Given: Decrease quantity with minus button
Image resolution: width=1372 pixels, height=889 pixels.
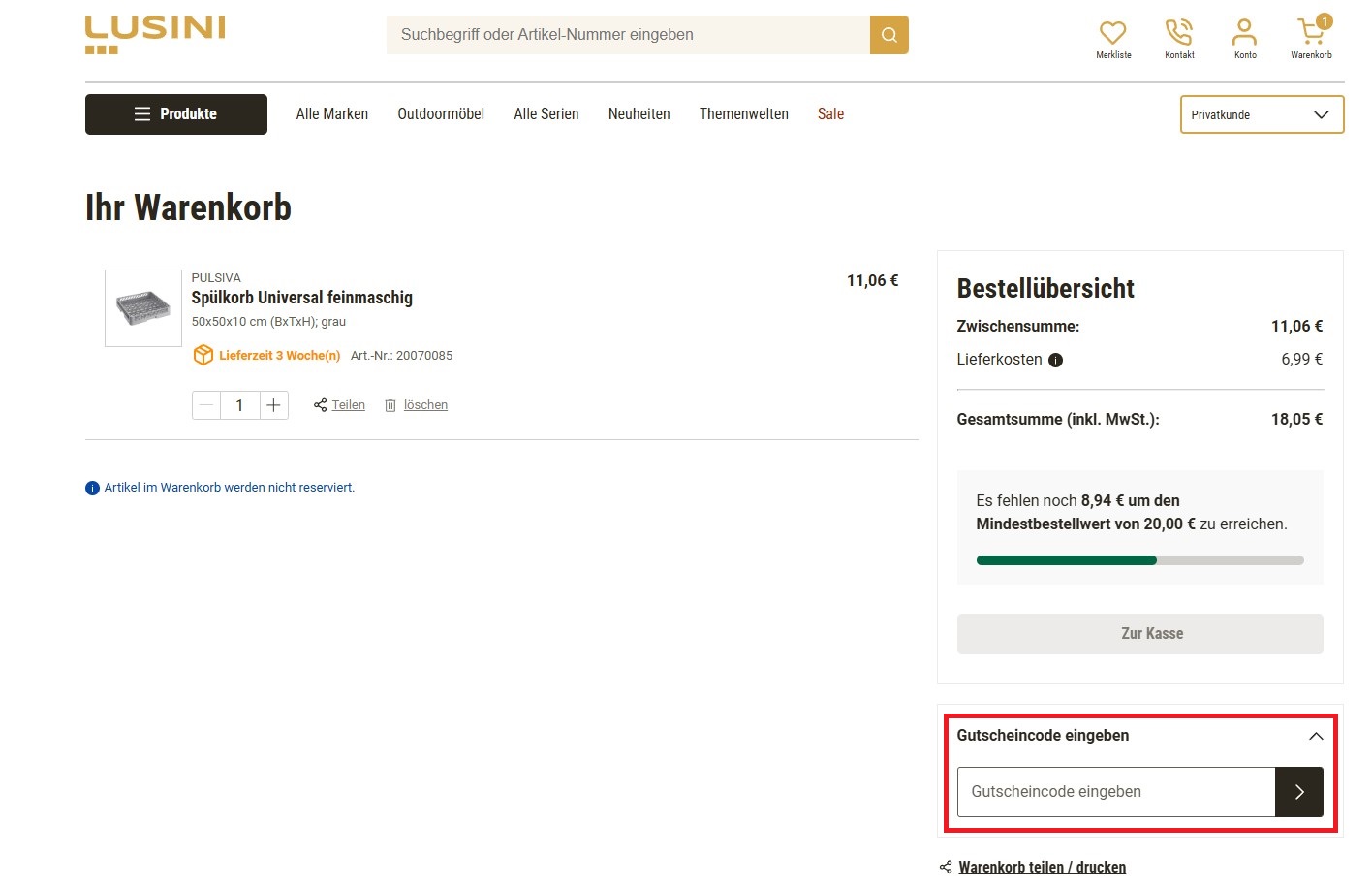Looking at the screenshot, I should [x=206, y=405].
